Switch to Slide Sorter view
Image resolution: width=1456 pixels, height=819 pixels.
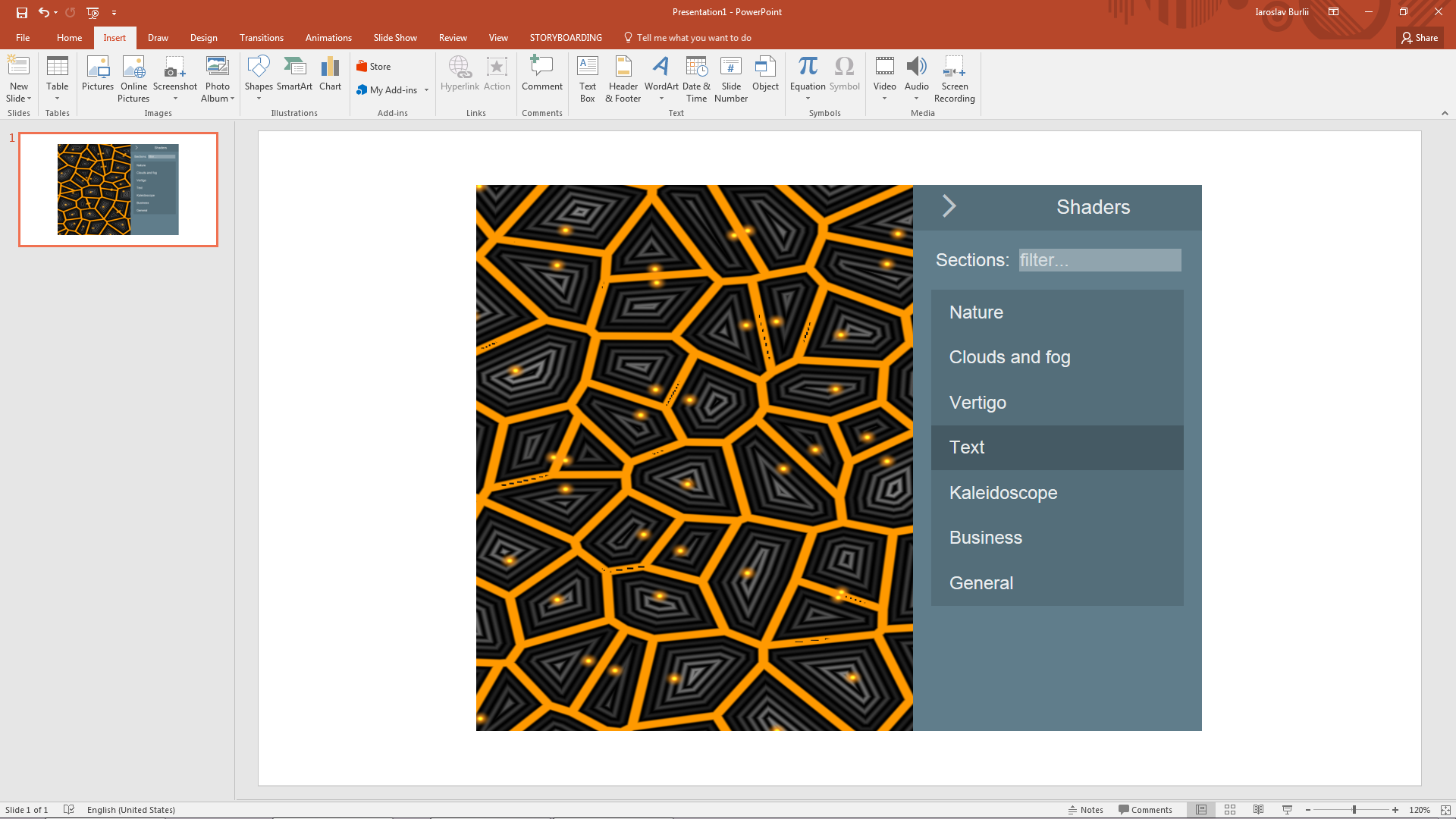1230,810
